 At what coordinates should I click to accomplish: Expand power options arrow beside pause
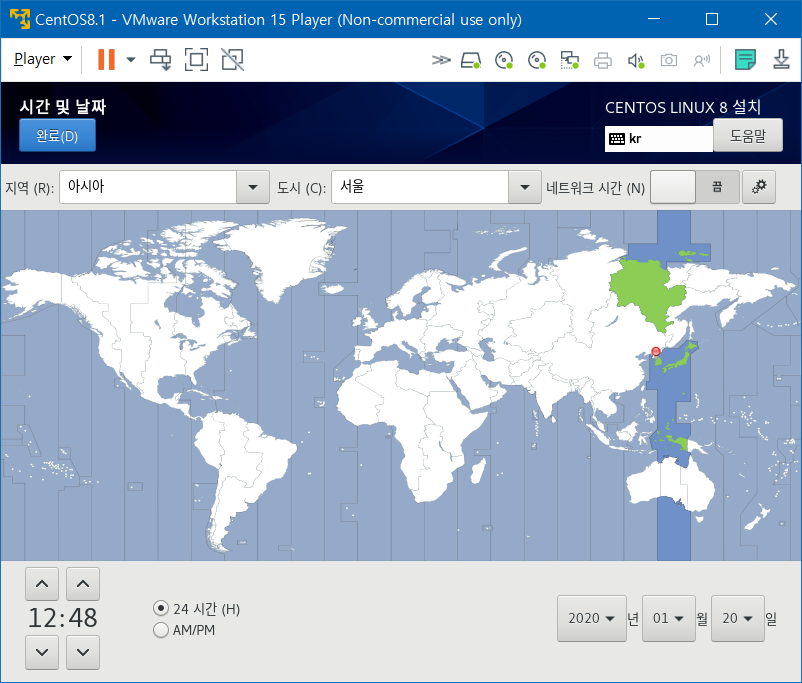point(131,59)
